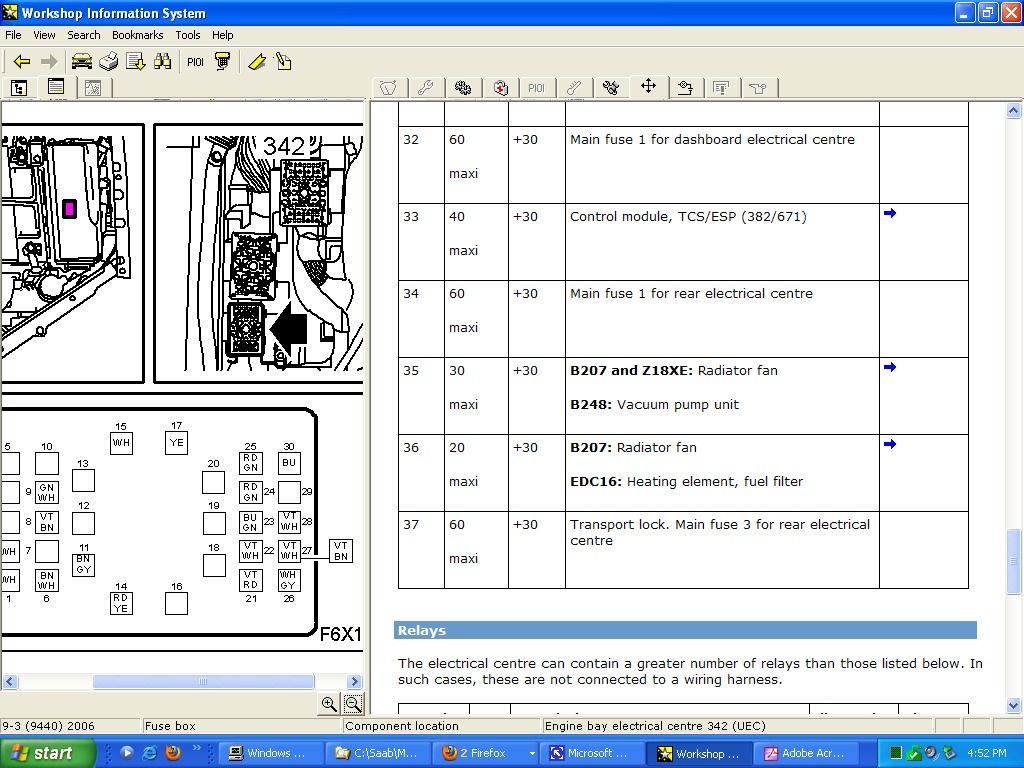Select the four-way arrows location tab
This screenshot has width=1024, height=768.
pos(648,86)
